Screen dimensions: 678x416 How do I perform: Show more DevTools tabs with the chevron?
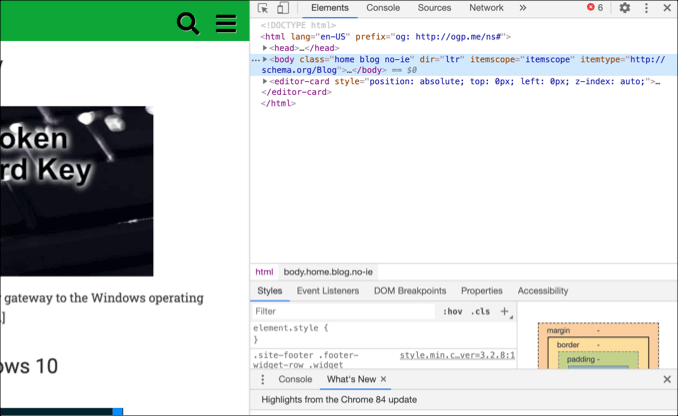522,8
